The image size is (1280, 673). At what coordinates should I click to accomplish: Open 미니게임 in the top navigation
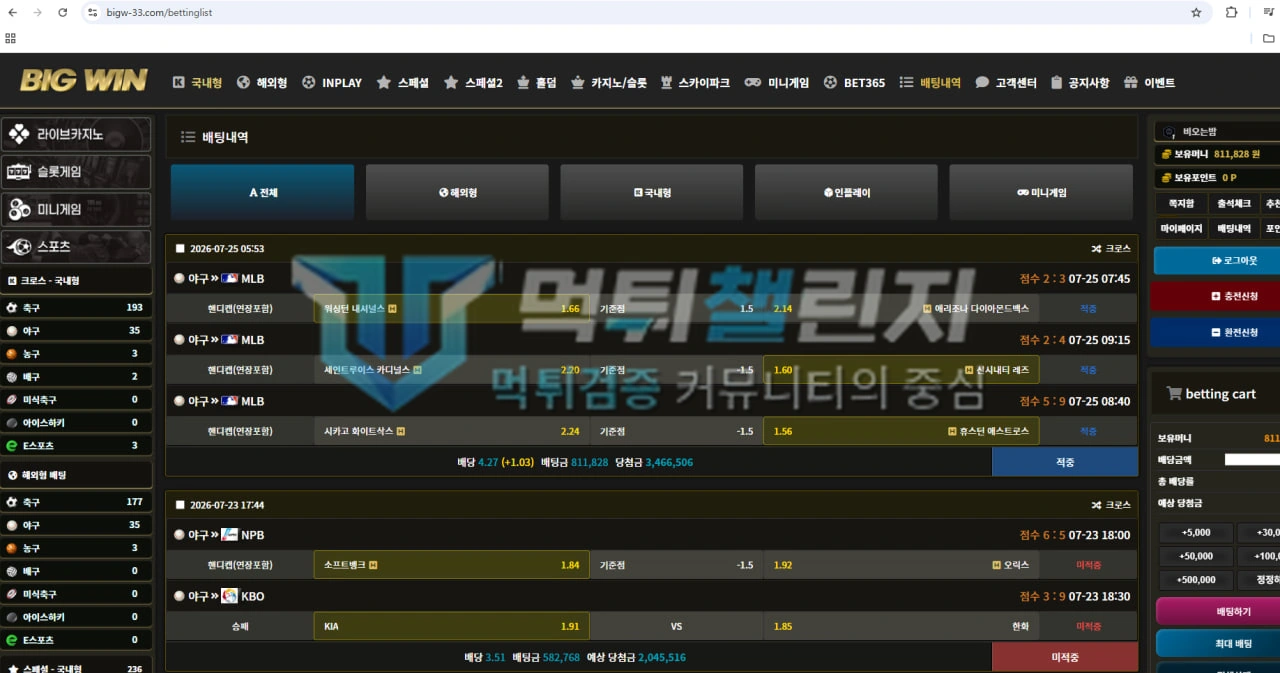click(777, 83)
